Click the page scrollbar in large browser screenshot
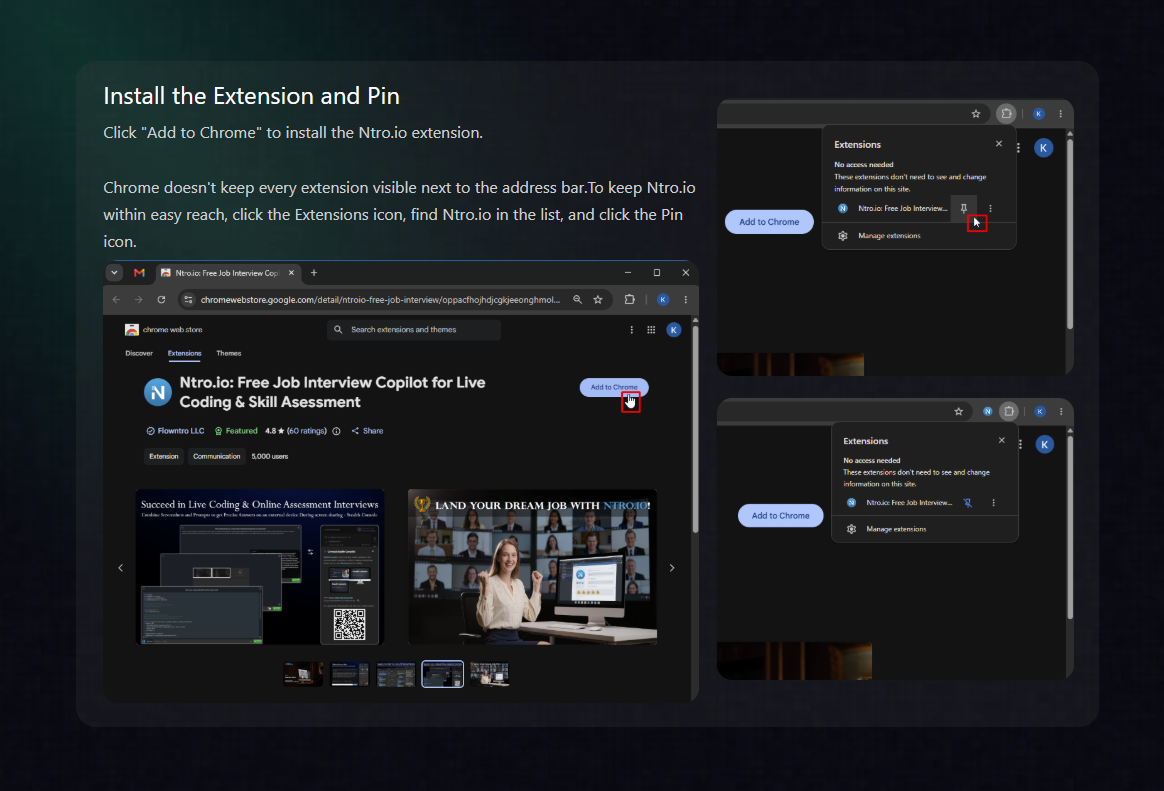Screen dimensions: 1164x791 click(x=695, y=429)
